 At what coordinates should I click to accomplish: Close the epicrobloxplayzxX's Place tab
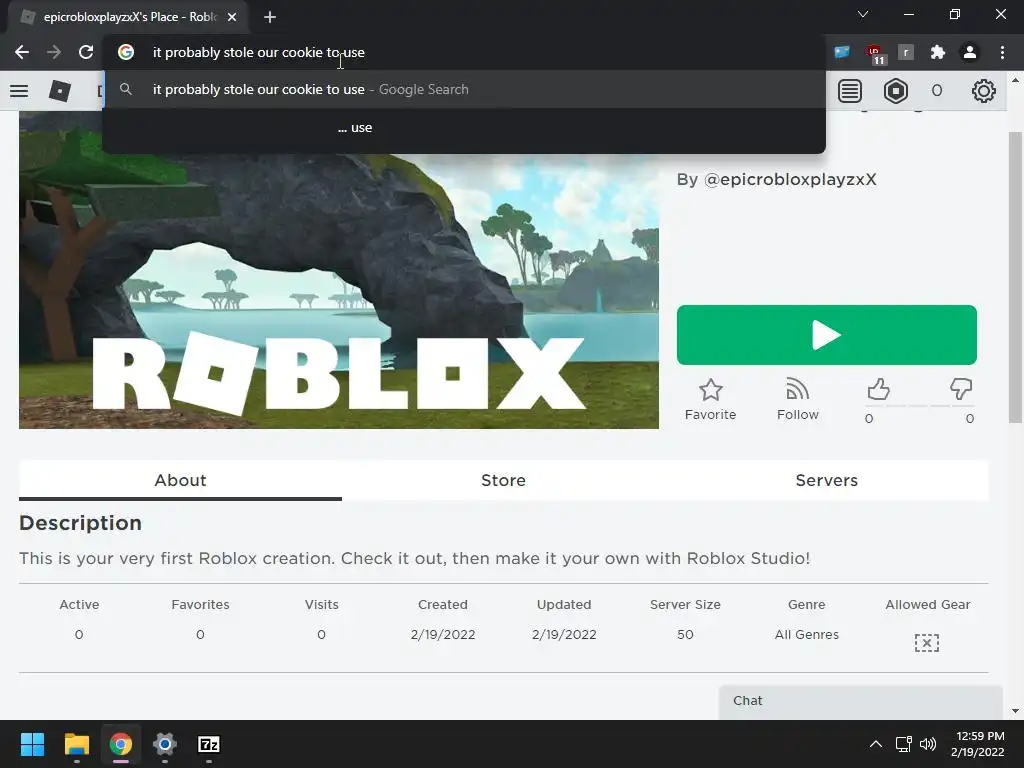pos(232,17)
